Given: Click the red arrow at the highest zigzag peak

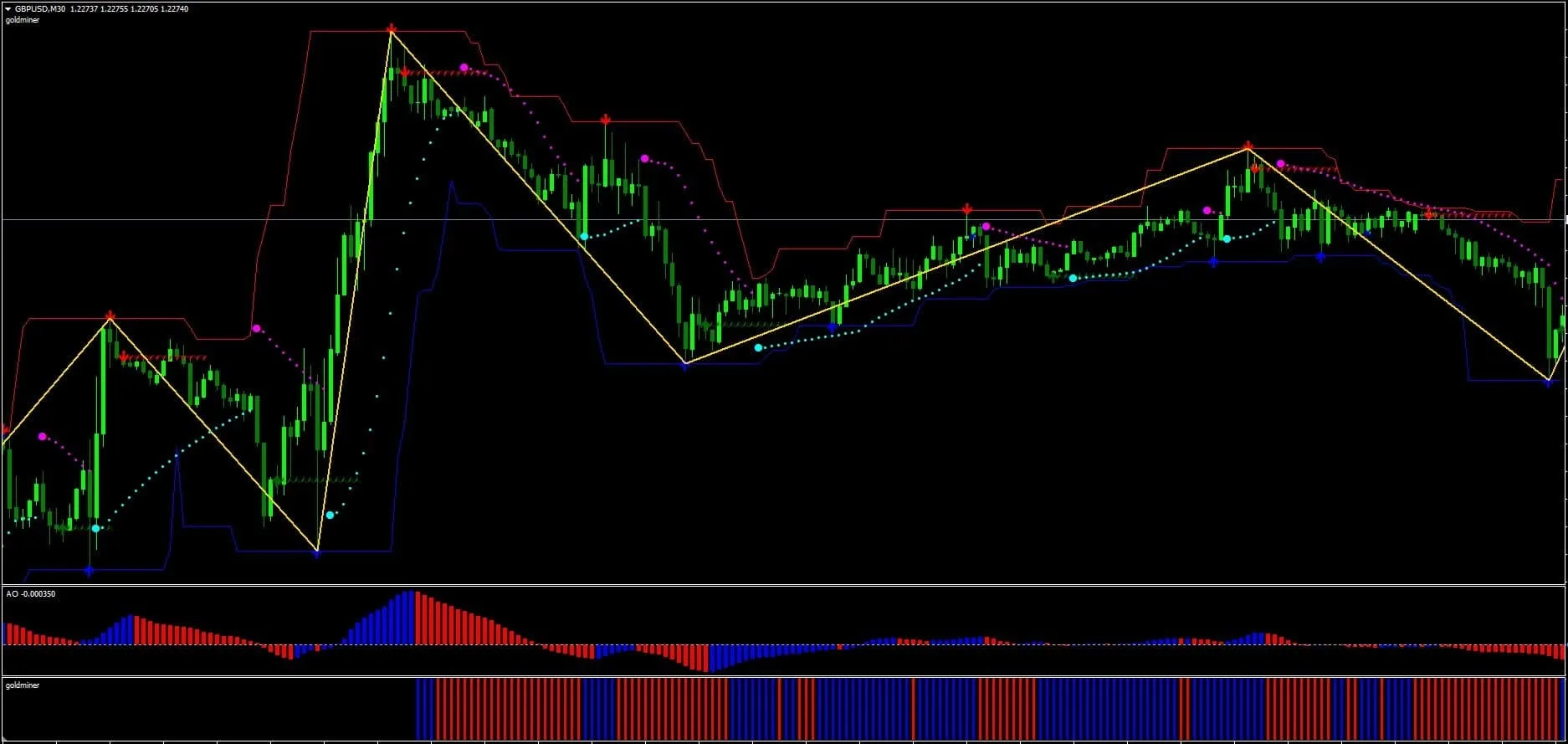Looking at the screenshot, I should 391,29.
